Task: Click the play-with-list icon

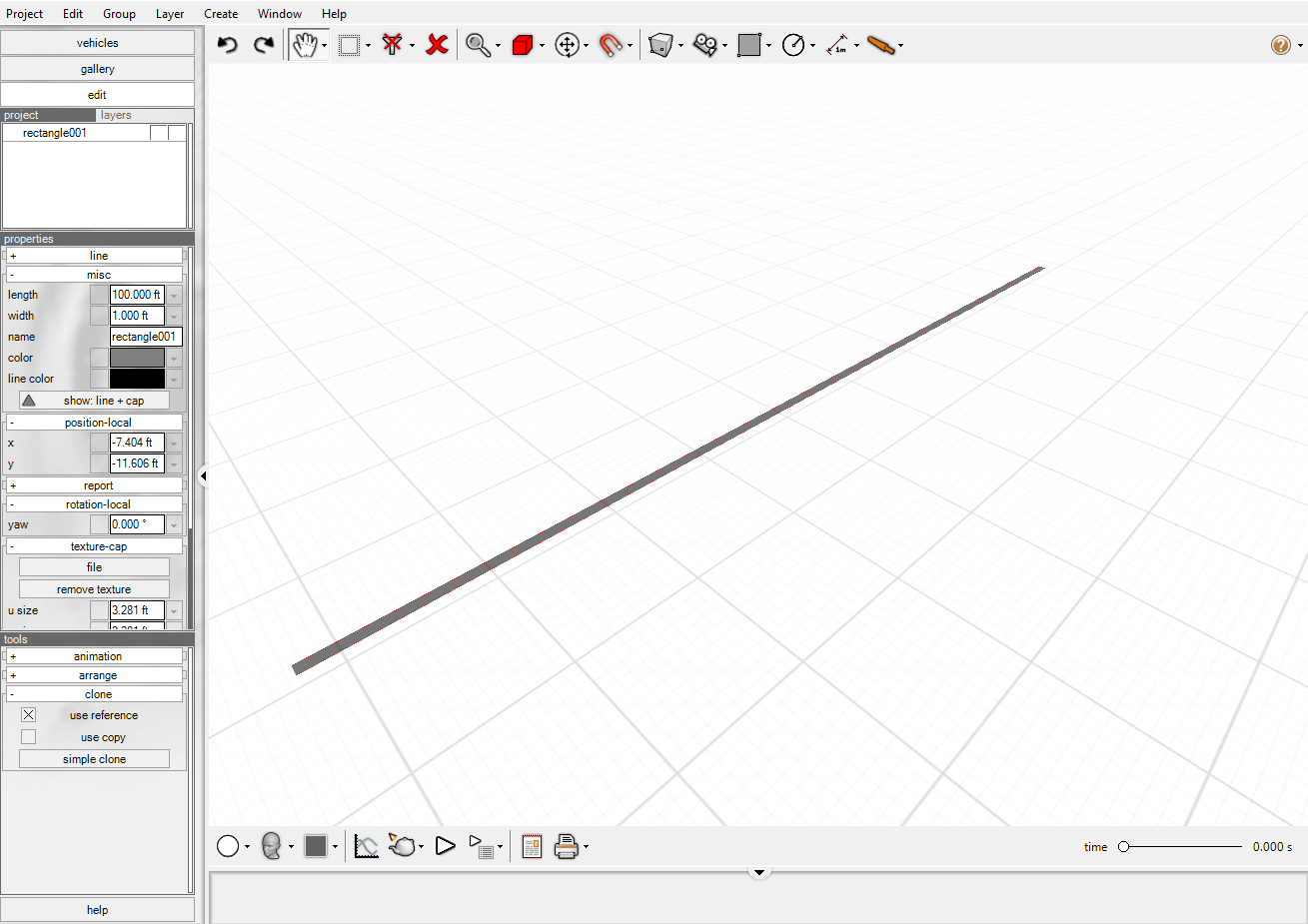Action: point(481,847)
